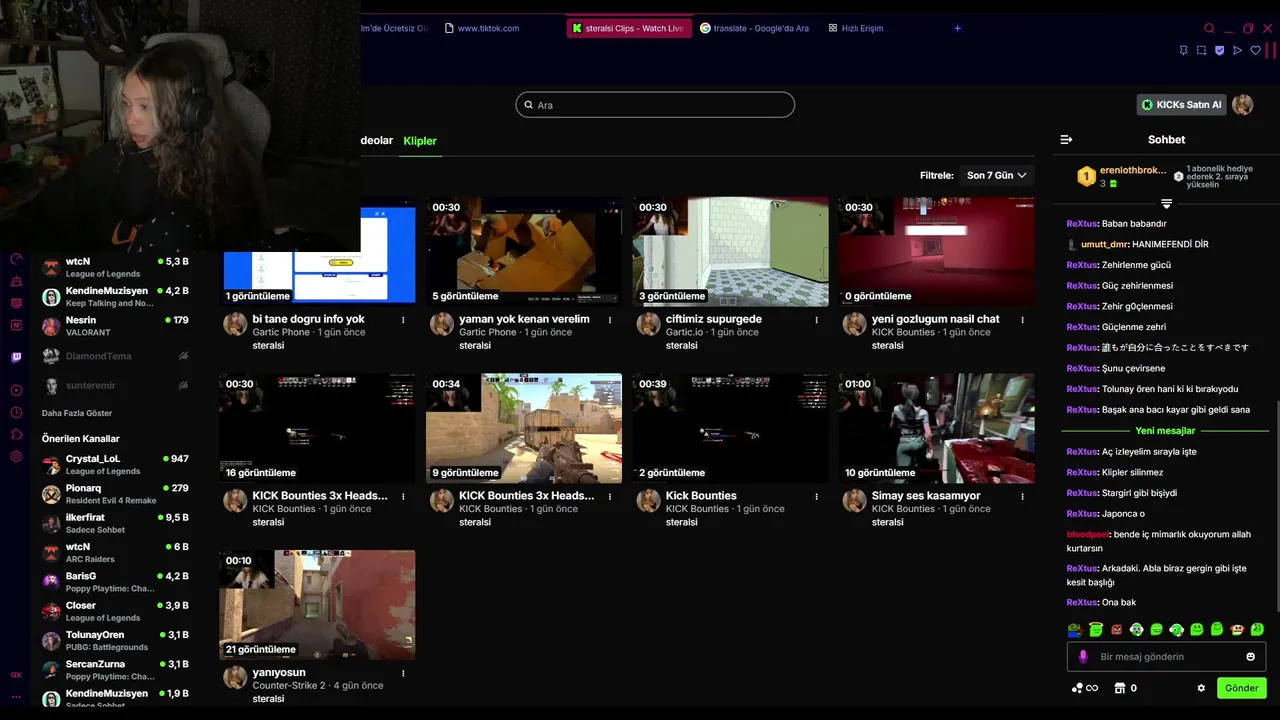Click the profile avatar in Kick header
This screenshot has height=720, width=1280.
tap(1243, 105)
